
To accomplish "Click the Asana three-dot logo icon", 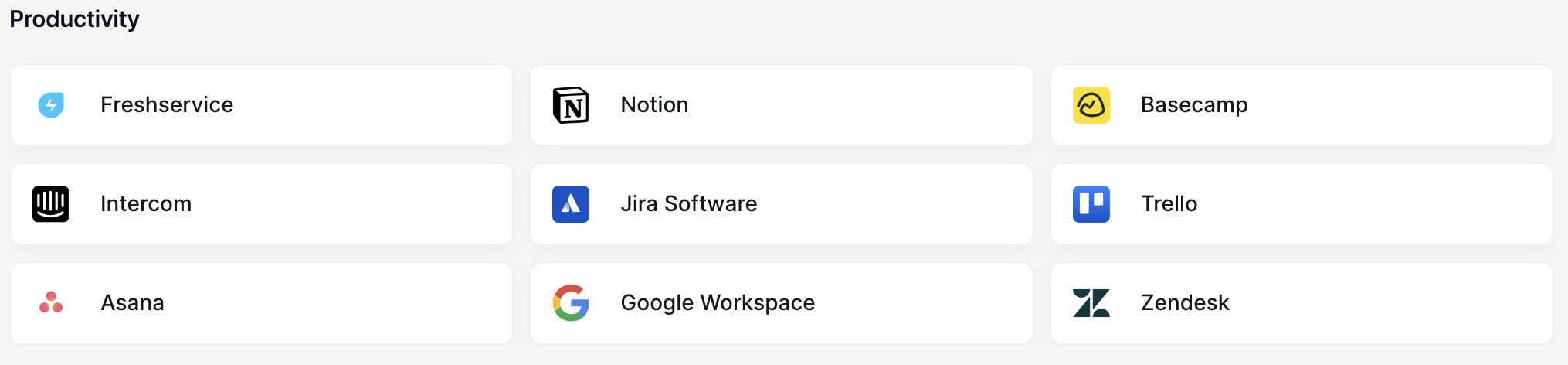I will tap(51, 302).
